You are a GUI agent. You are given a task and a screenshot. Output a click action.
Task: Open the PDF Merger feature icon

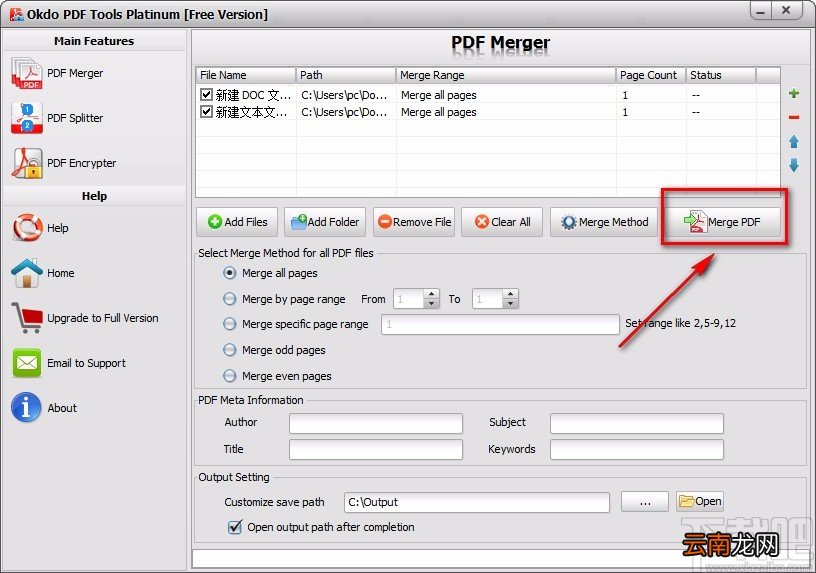click(x=27, y=74)
